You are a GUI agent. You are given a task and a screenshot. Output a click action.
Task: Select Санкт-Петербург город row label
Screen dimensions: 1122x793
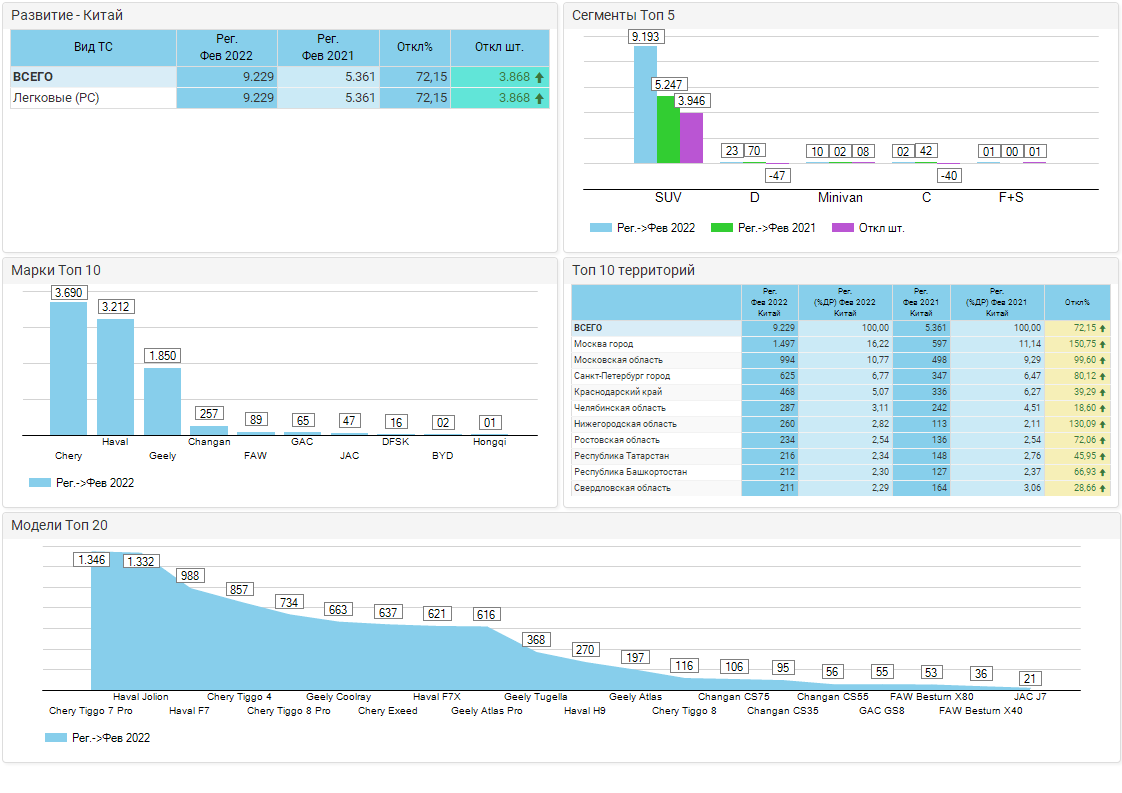(x=622, y=376)
